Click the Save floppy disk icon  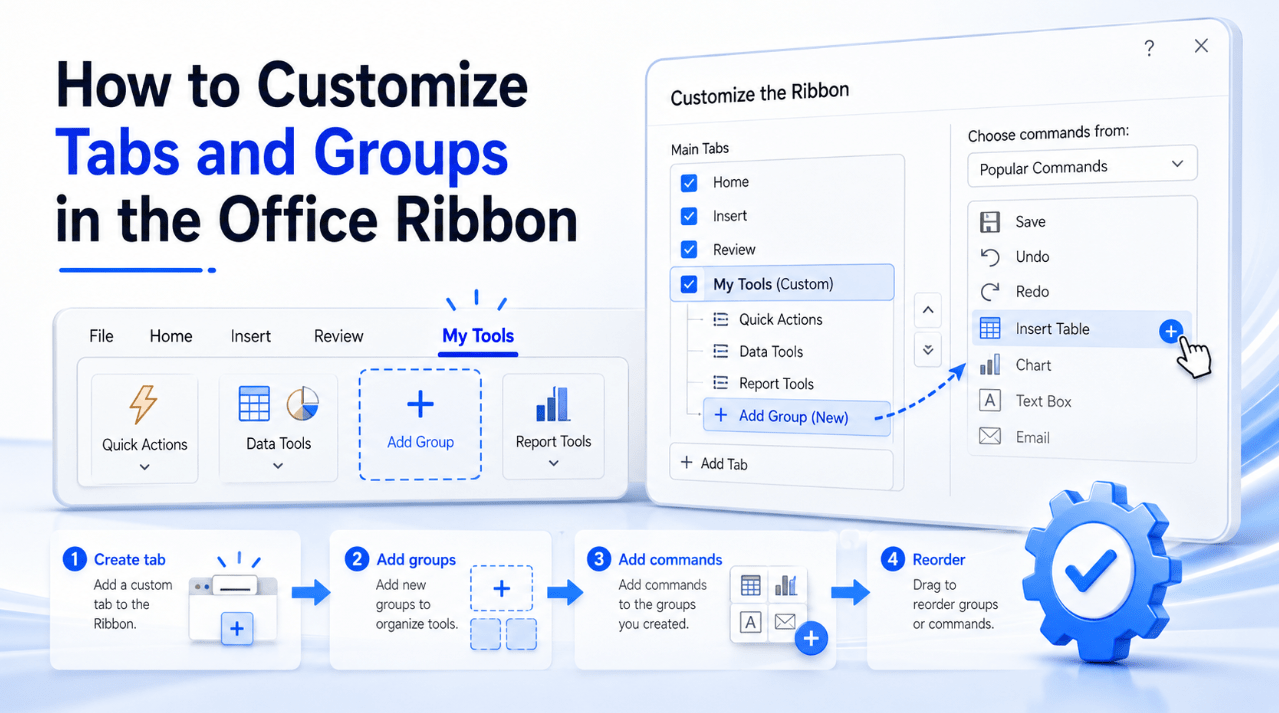990,222
